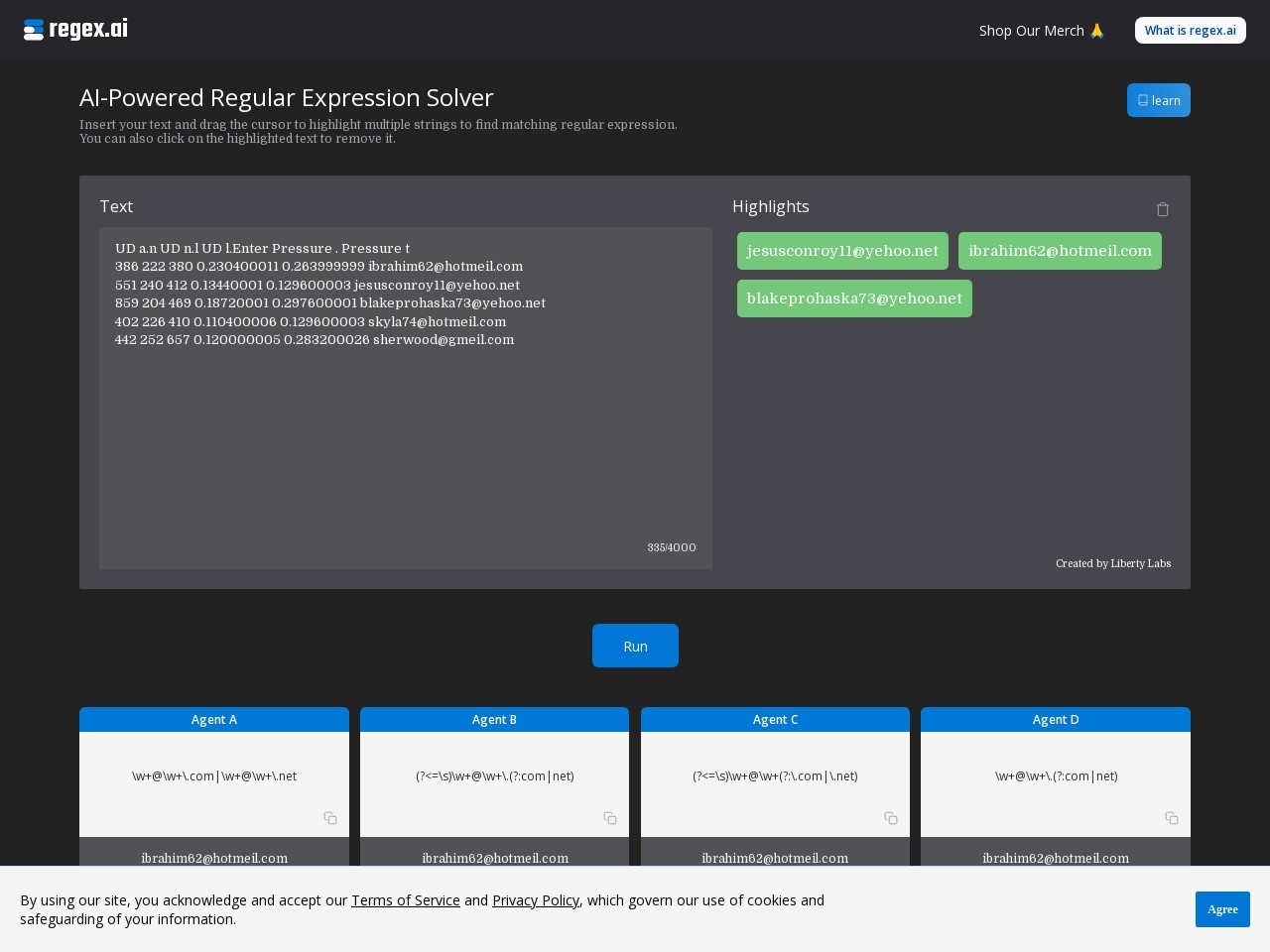Agree to the cookie notice
The height and width of the screenshot is (952, 1270).
coord(1221,909)
